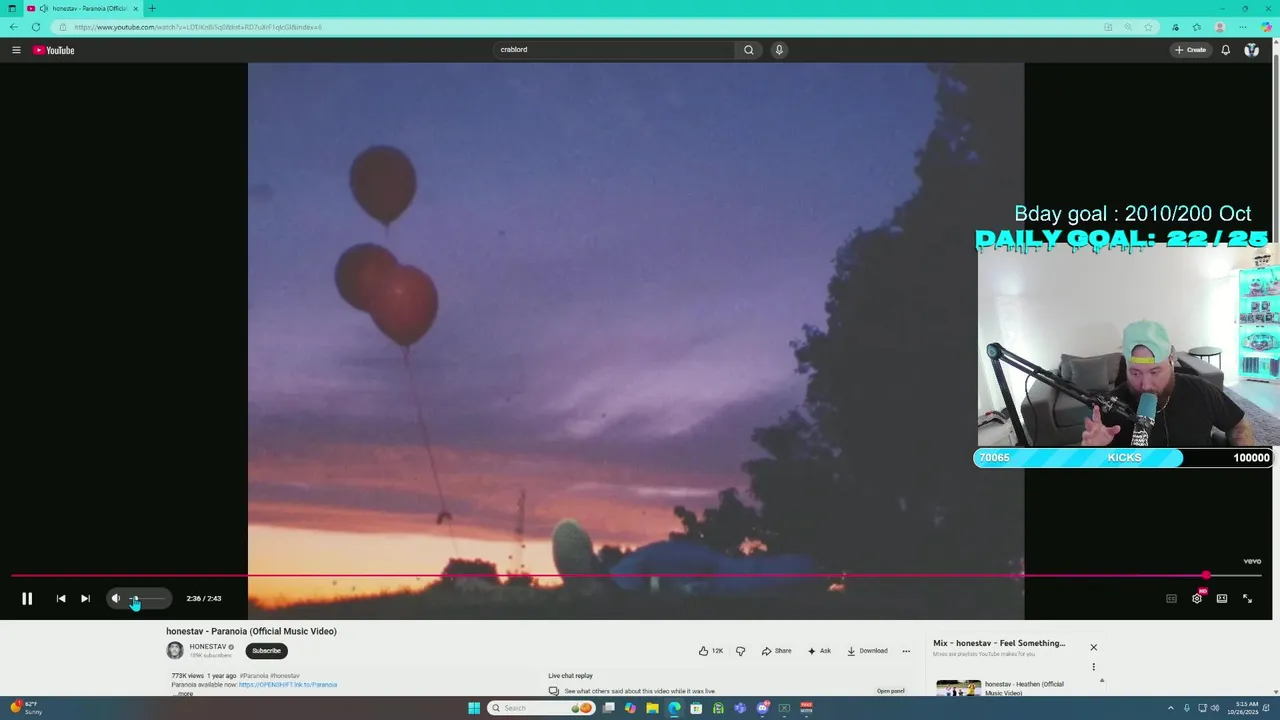The height and width of the screenshot is (720, 1280).
Task: Click the Ask button
Action: tap(819, 651)
